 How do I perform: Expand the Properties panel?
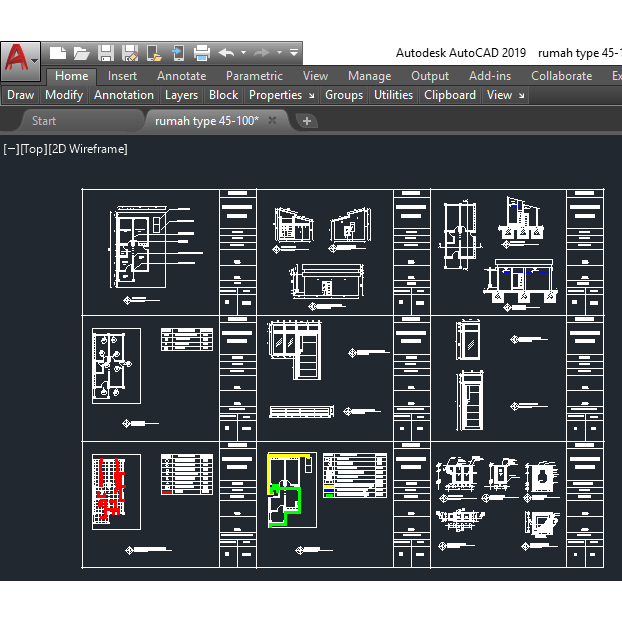(x=275, y=95)
